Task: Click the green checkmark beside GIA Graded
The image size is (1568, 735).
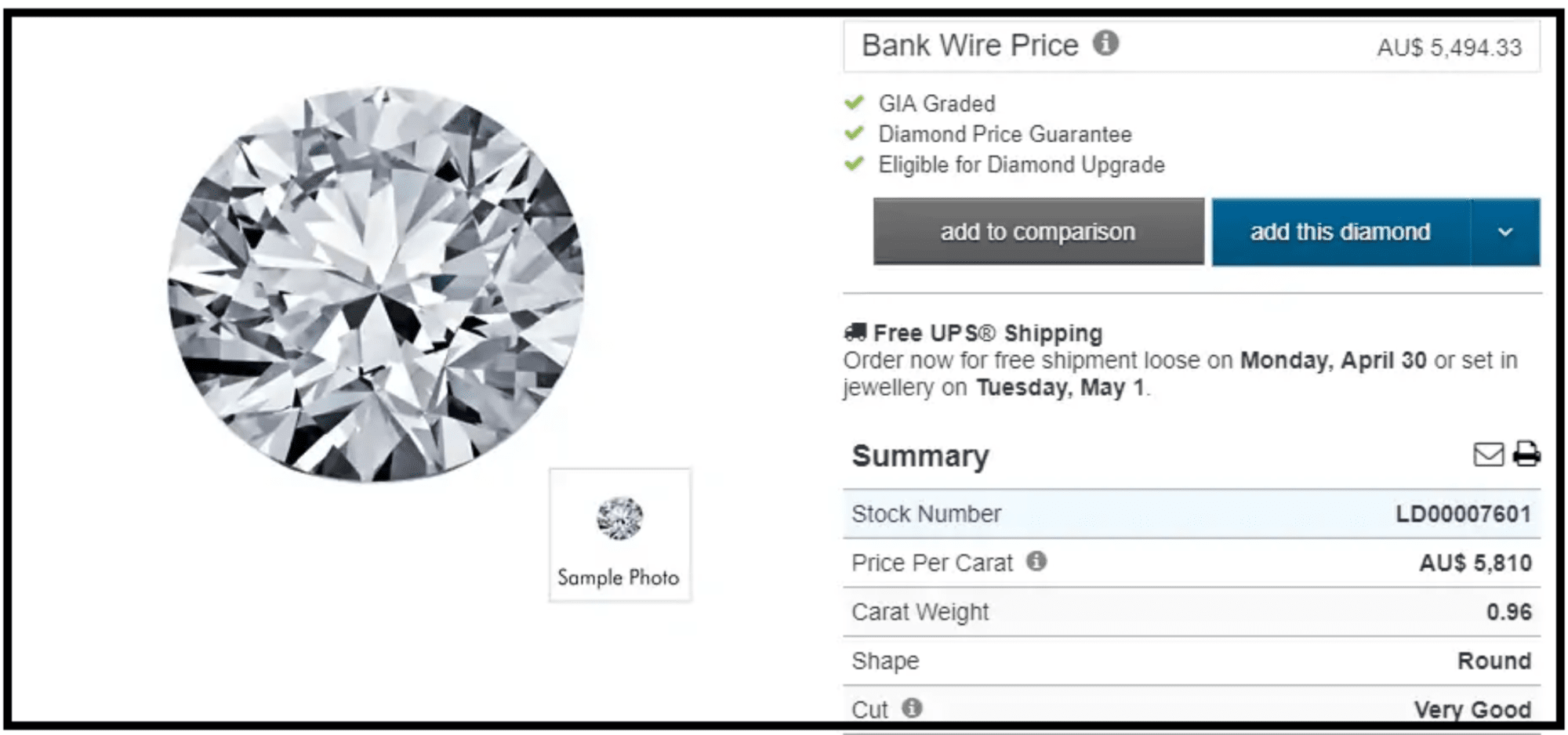Action: [853, 102]
